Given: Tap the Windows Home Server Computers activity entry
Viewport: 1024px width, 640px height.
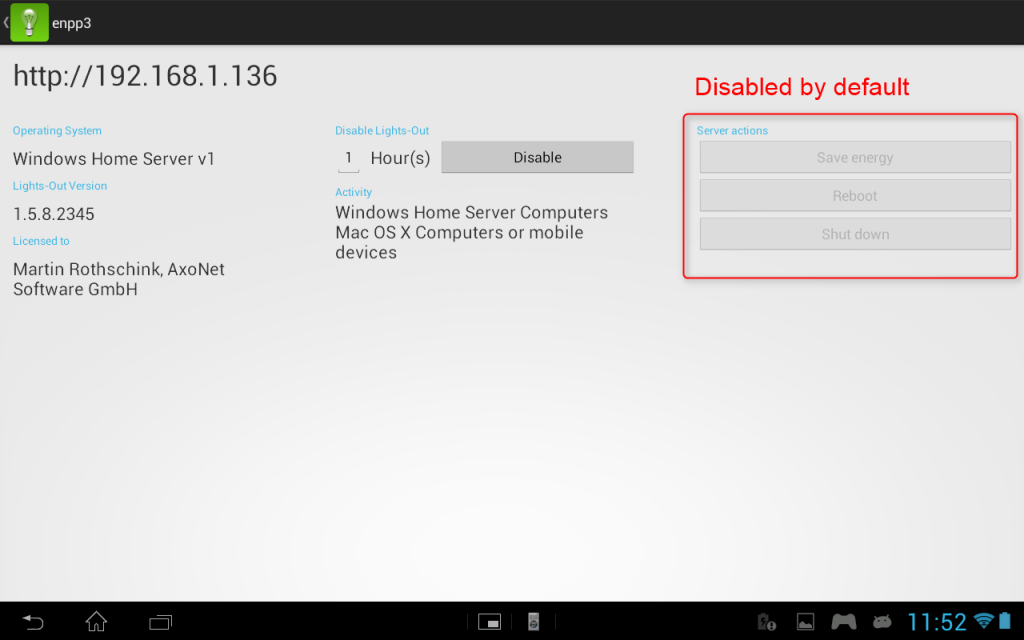Looking at the screenshot, I should 472,212.
